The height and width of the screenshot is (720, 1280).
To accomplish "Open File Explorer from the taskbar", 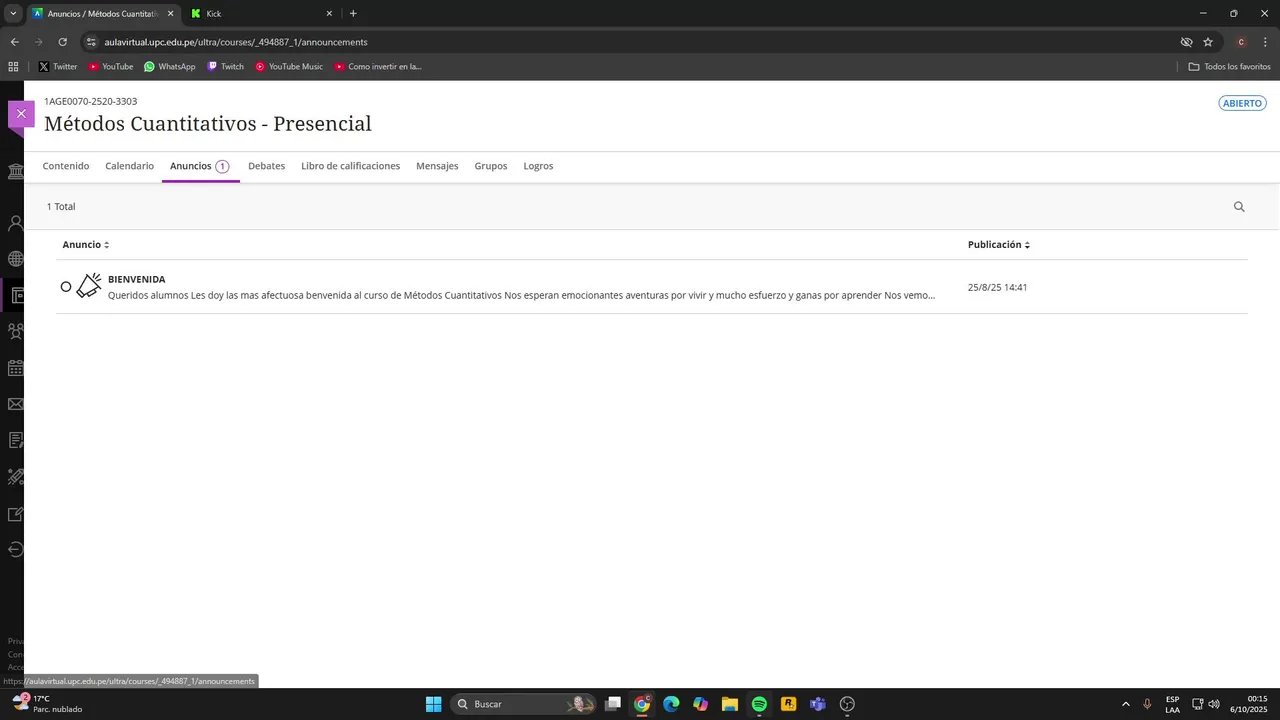I will click(730, 704).
